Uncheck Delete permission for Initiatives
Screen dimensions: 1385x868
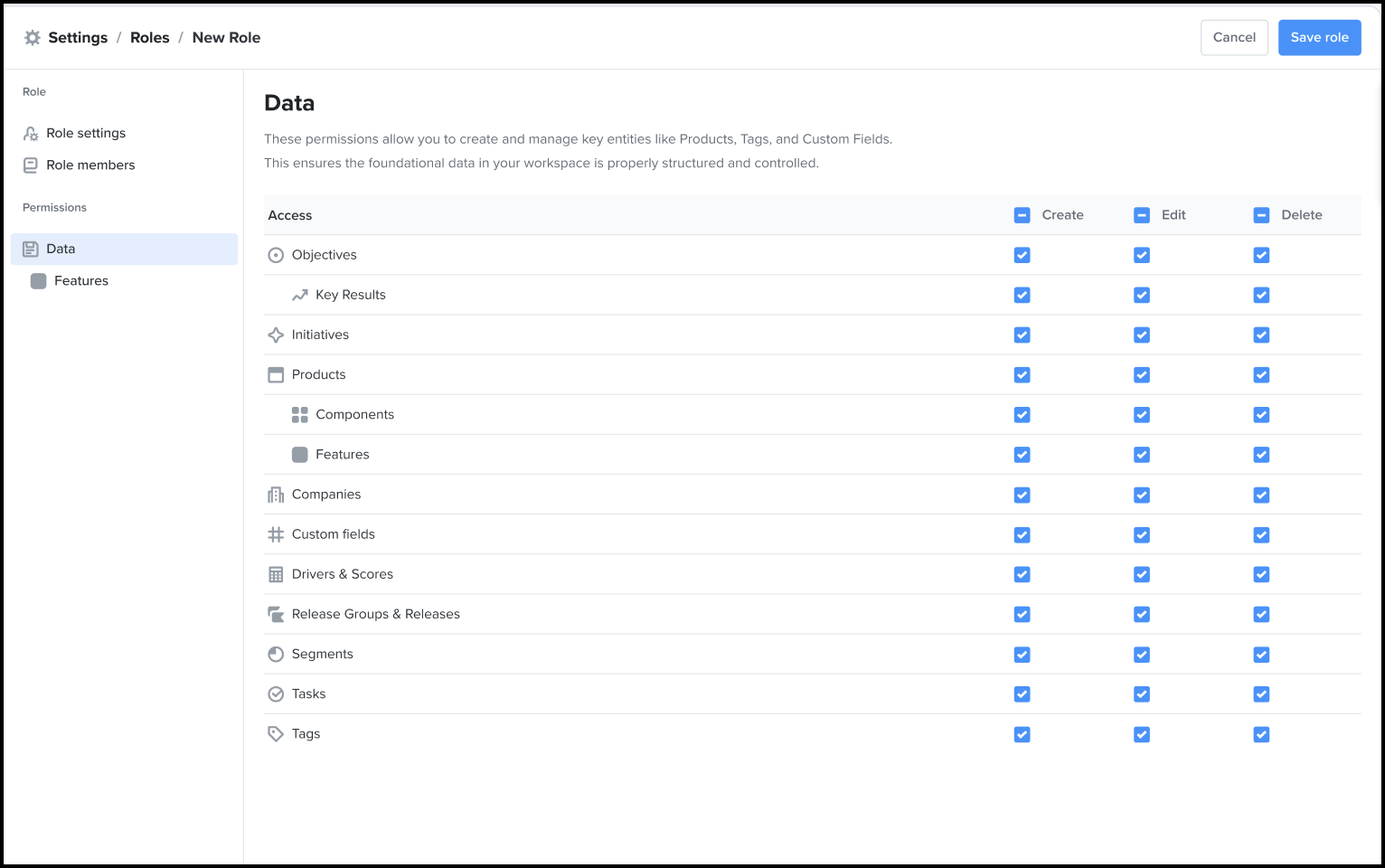click(1261, 335)
